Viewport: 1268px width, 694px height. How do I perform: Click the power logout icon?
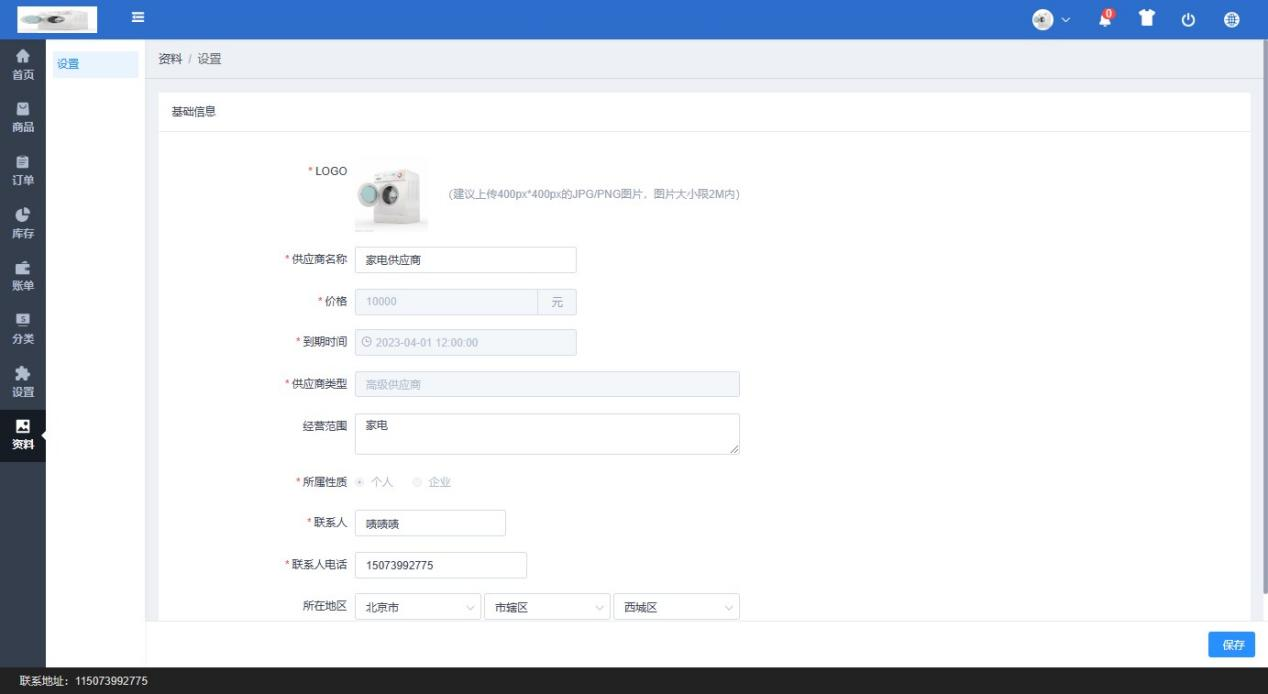(1189, 20)
